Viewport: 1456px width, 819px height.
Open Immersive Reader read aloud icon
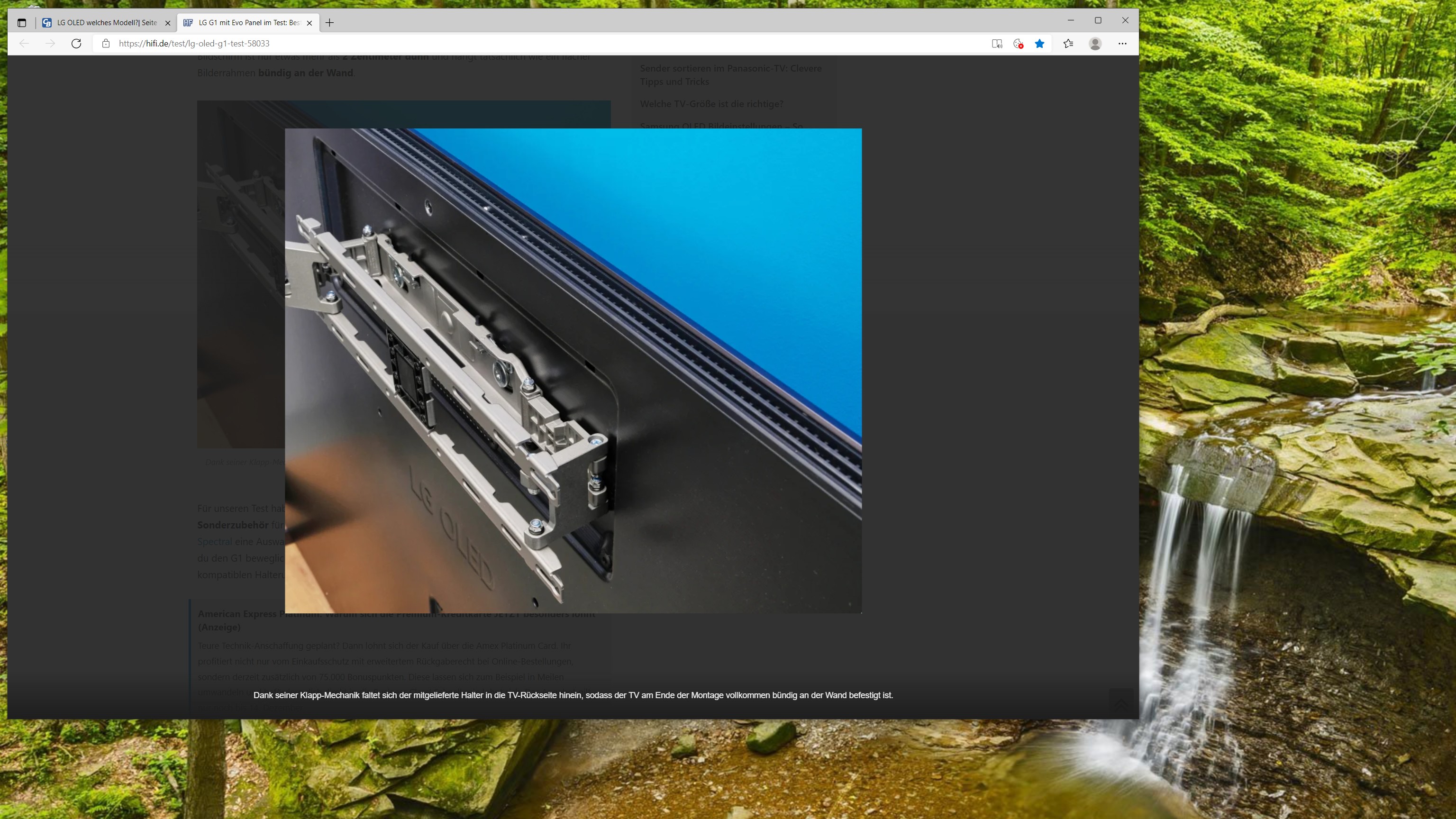pyautogui.click(x=997, y=44)
